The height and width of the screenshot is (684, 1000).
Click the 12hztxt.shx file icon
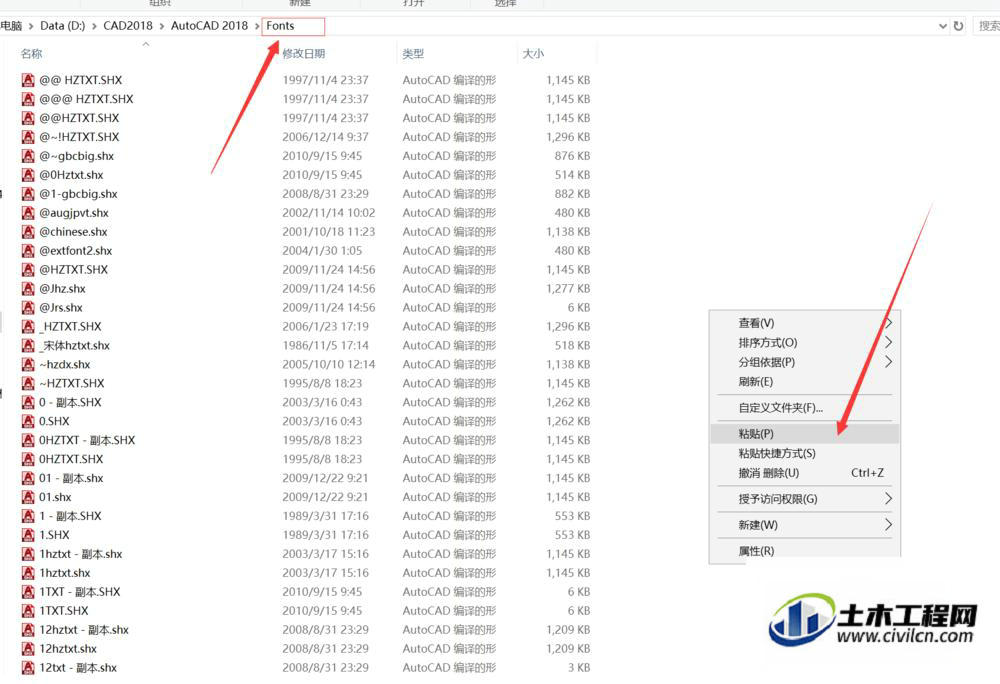pos(28,649)
